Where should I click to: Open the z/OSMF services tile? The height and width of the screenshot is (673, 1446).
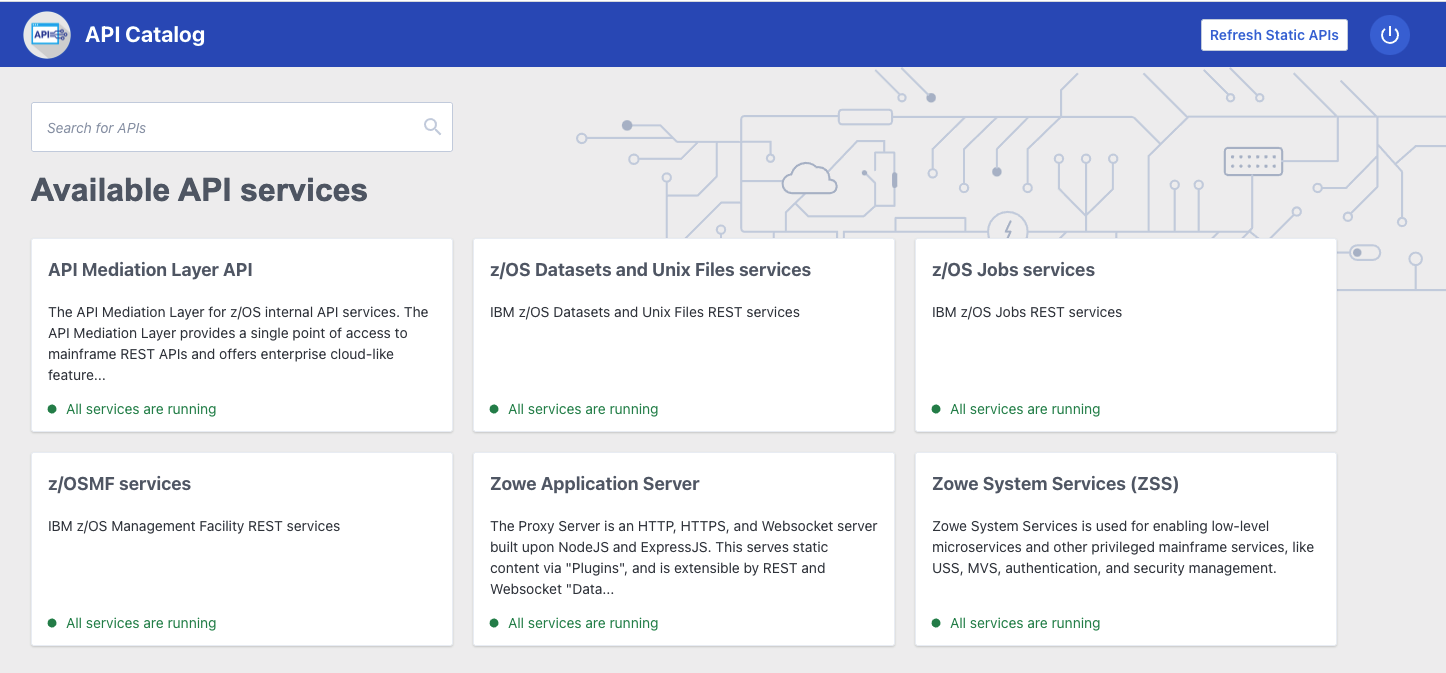119,484
